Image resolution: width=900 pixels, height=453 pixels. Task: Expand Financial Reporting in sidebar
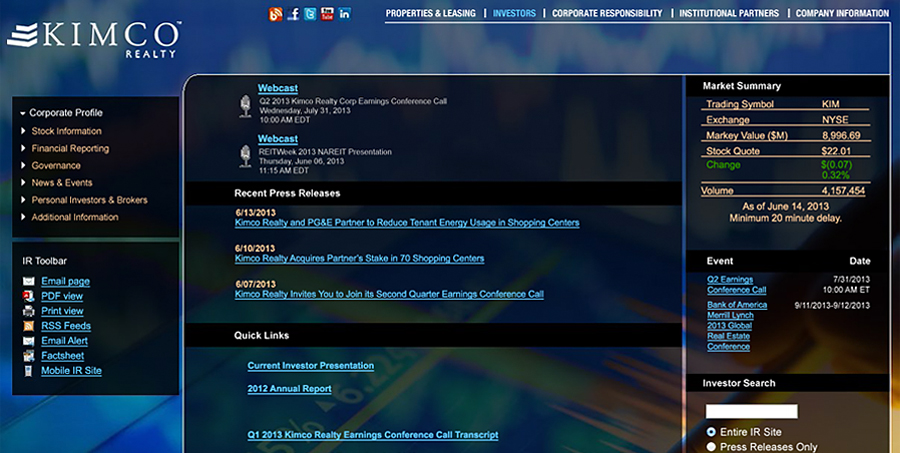pyautogui.click(x=23, y=148)
